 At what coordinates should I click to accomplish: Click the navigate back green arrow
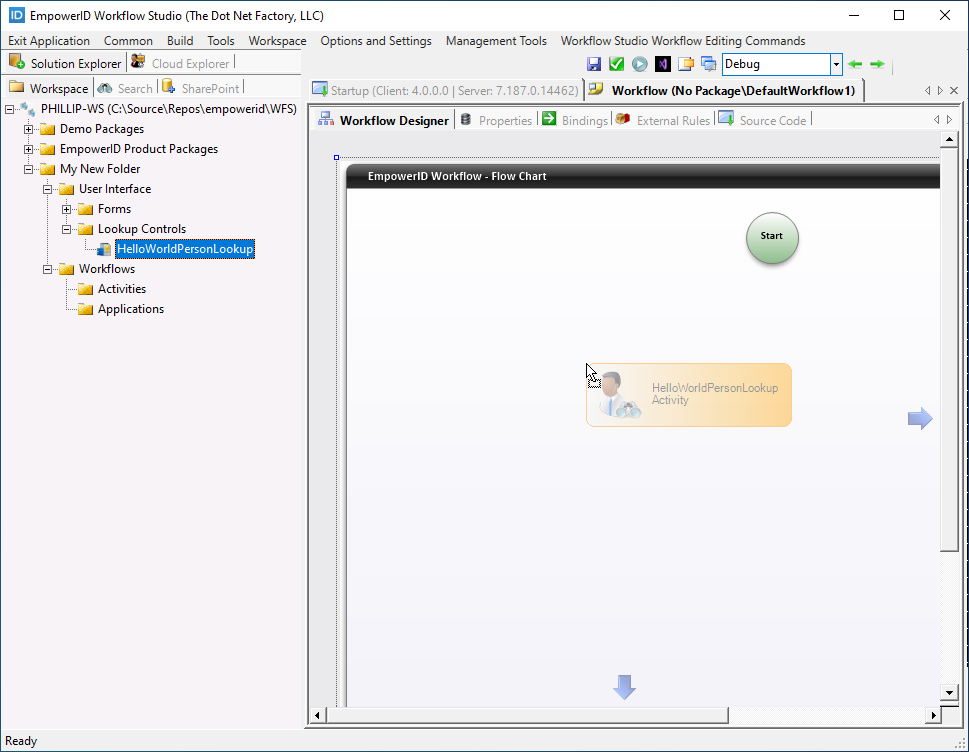point(855,63)
